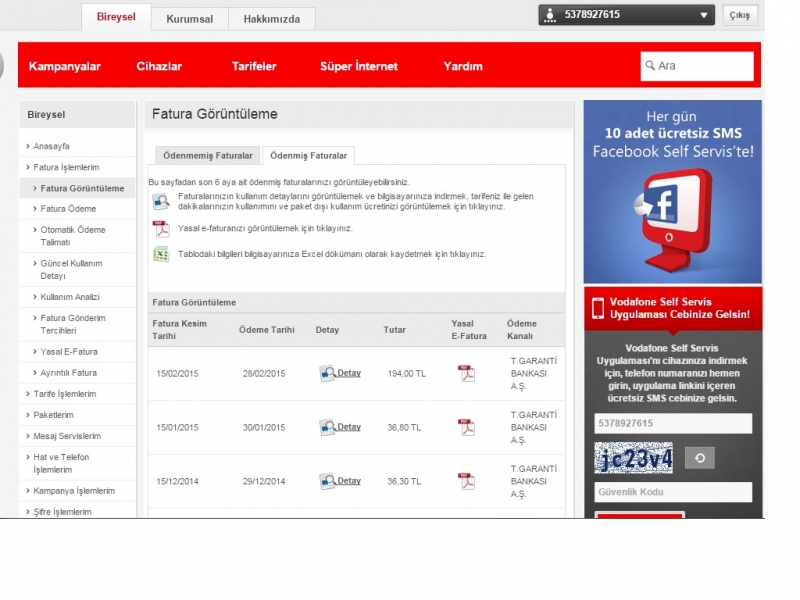The height and width of the screenshot is (600, 800).
Task: Click the Facebook Self Servis banner image
Action: coord(672,192)
